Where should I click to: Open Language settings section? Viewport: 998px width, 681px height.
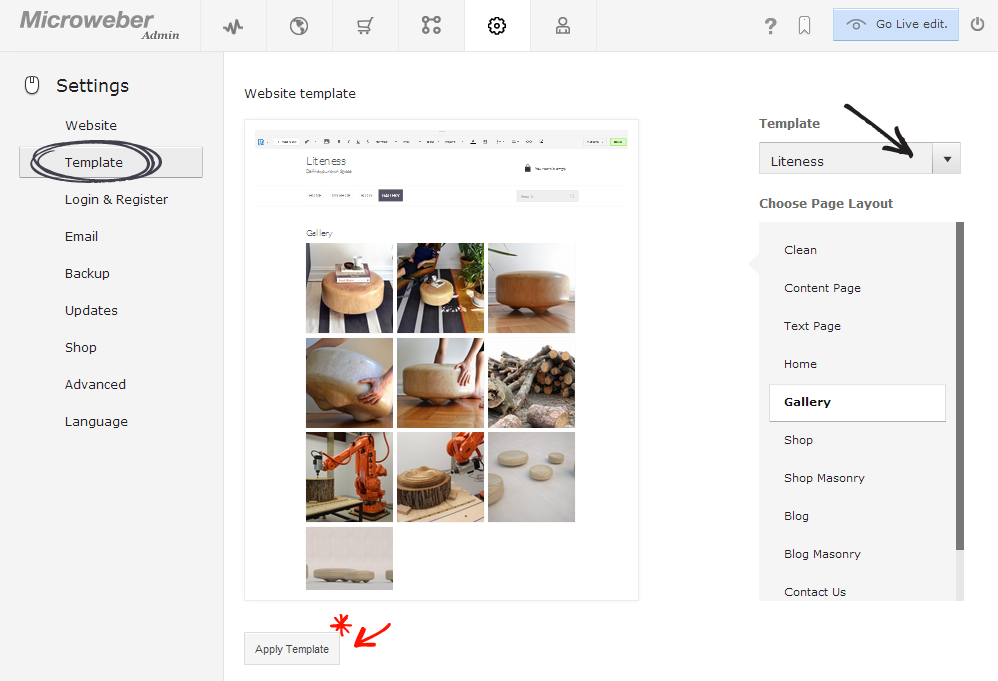96,421
